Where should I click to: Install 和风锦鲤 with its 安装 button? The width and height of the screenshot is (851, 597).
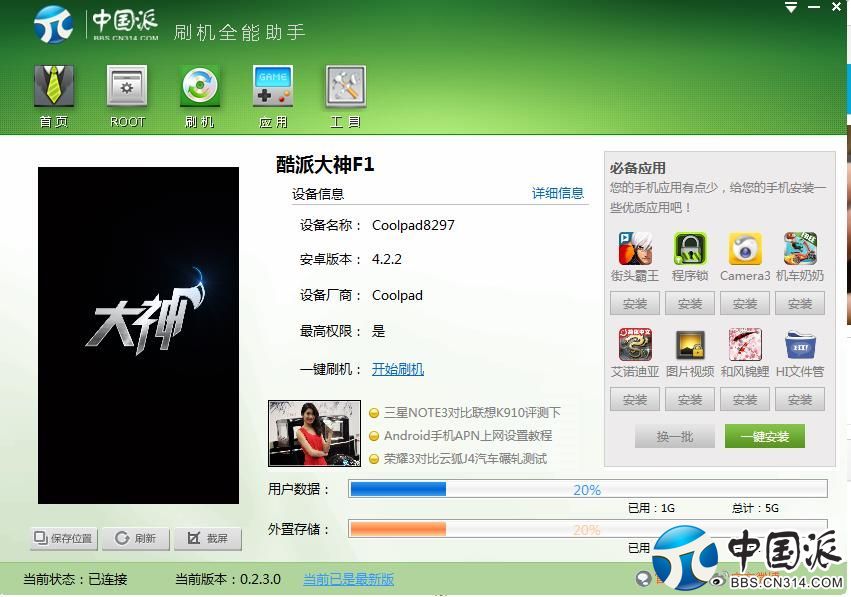[x=745, y=399]
